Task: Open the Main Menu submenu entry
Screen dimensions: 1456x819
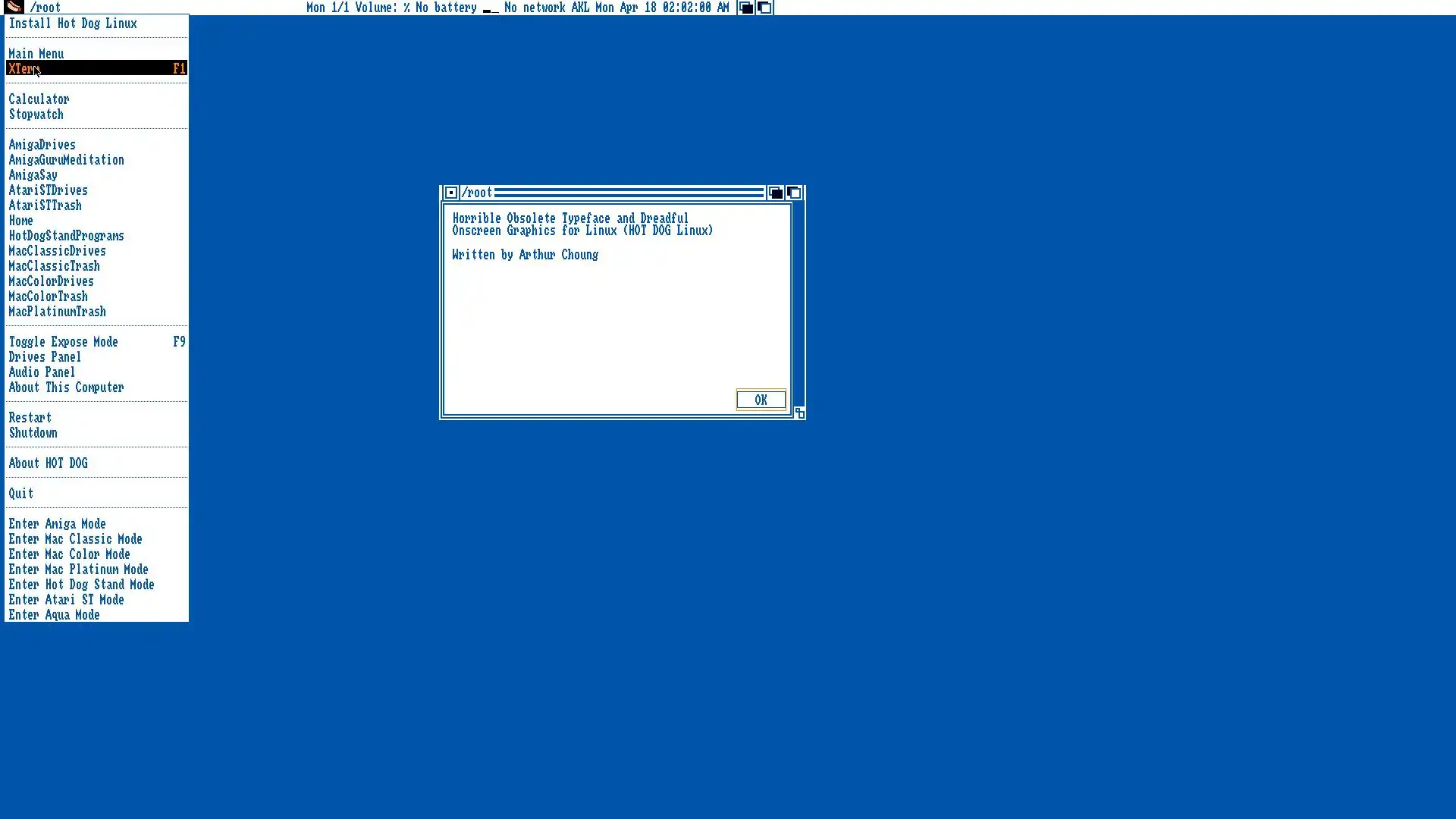Action: [x=36, y=54]
